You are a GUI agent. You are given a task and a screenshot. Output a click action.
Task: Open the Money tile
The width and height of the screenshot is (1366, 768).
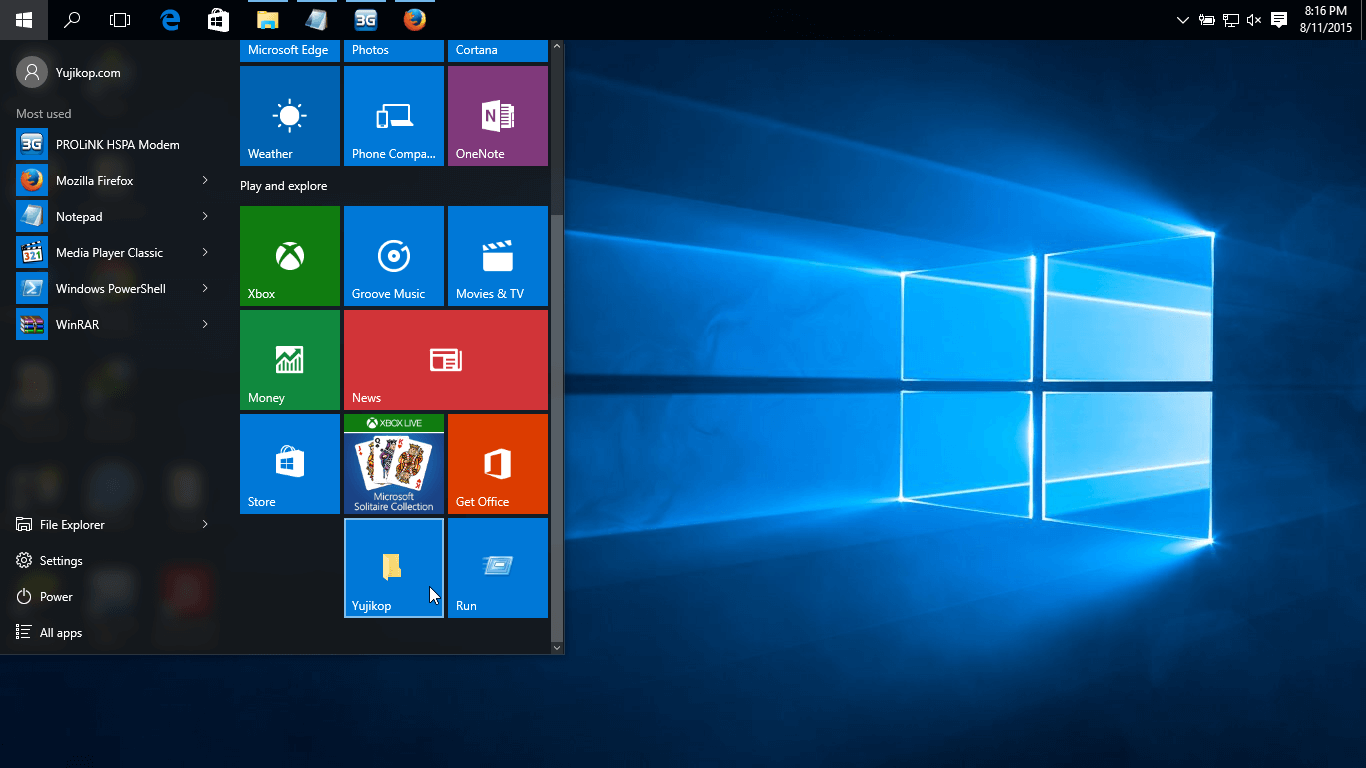[x=290, y=360]
